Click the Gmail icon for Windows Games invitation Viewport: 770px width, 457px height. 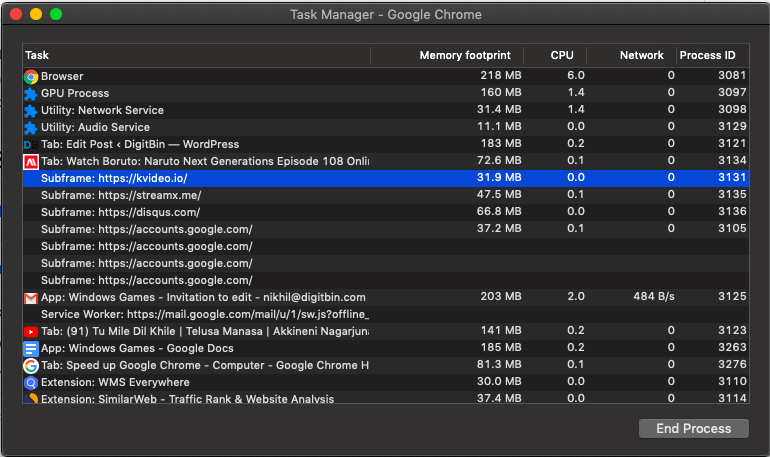point(31,297)
